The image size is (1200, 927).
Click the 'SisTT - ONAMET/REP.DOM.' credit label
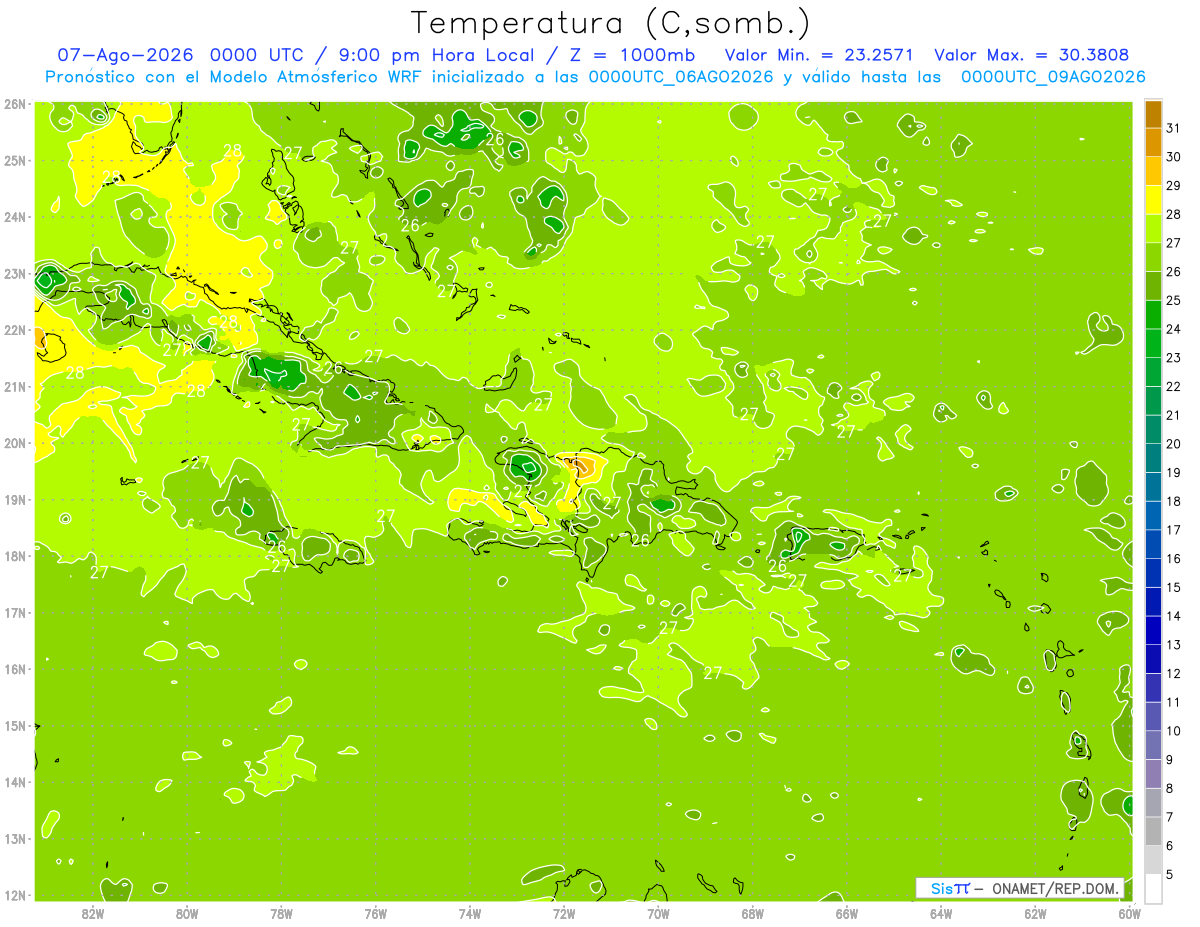pos(1020,888)
